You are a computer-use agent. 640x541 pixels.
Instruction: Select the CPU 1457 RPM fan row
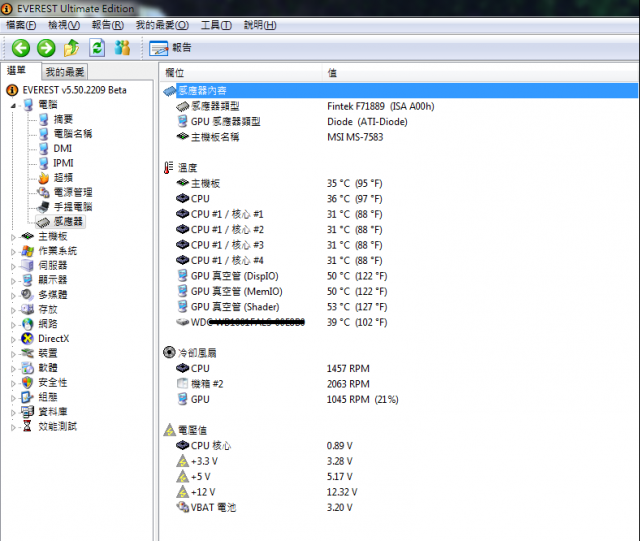(400, 368)
